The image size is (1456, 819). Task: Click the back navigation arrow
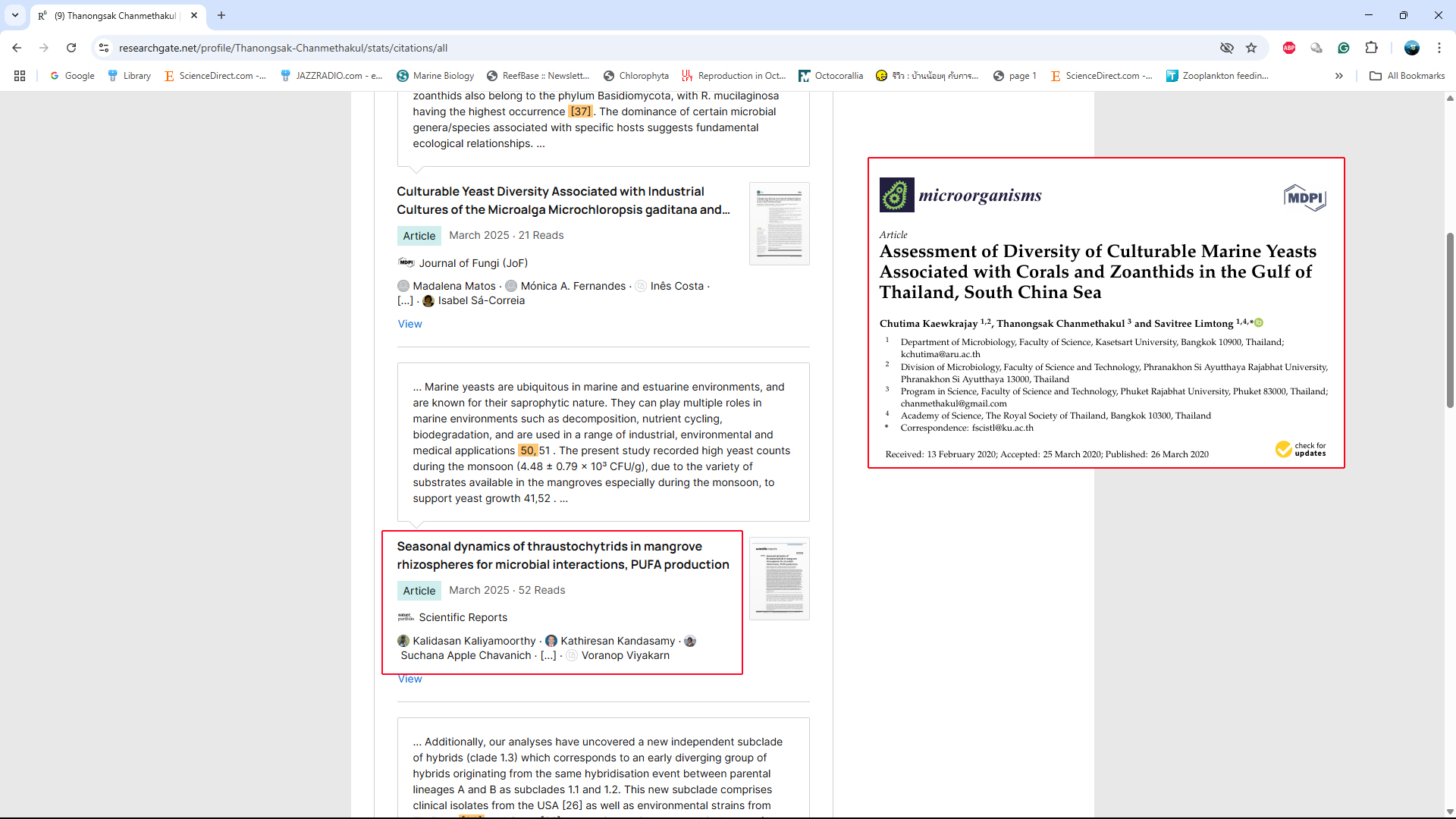pos(17,48)
